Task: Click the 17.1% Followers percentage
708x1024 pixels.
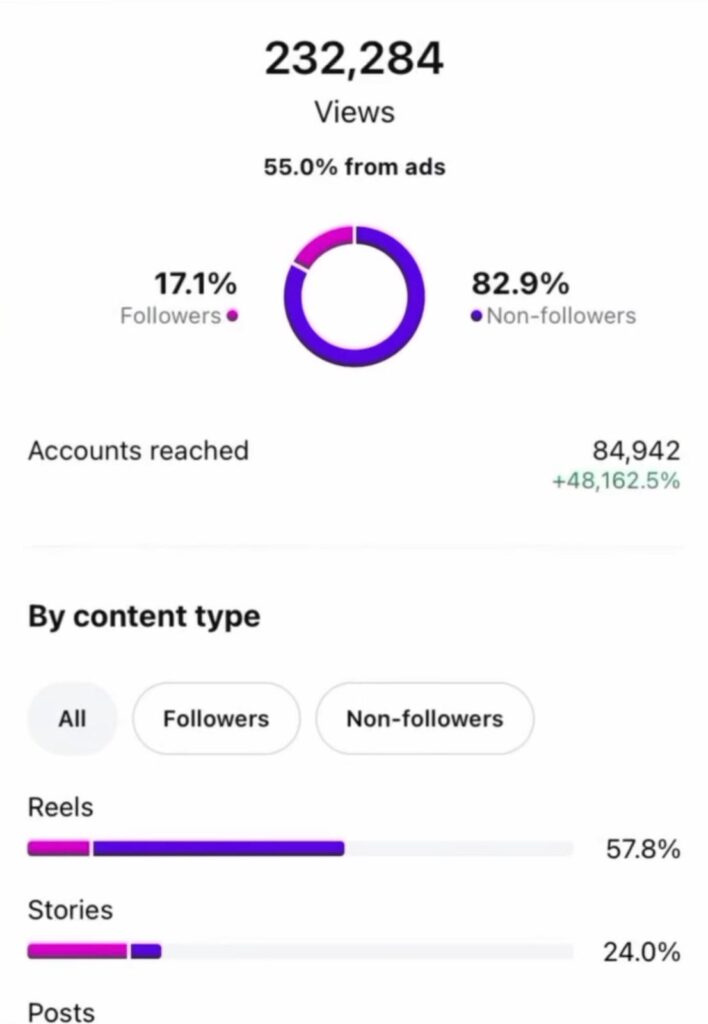Action: tap(194, 283)
